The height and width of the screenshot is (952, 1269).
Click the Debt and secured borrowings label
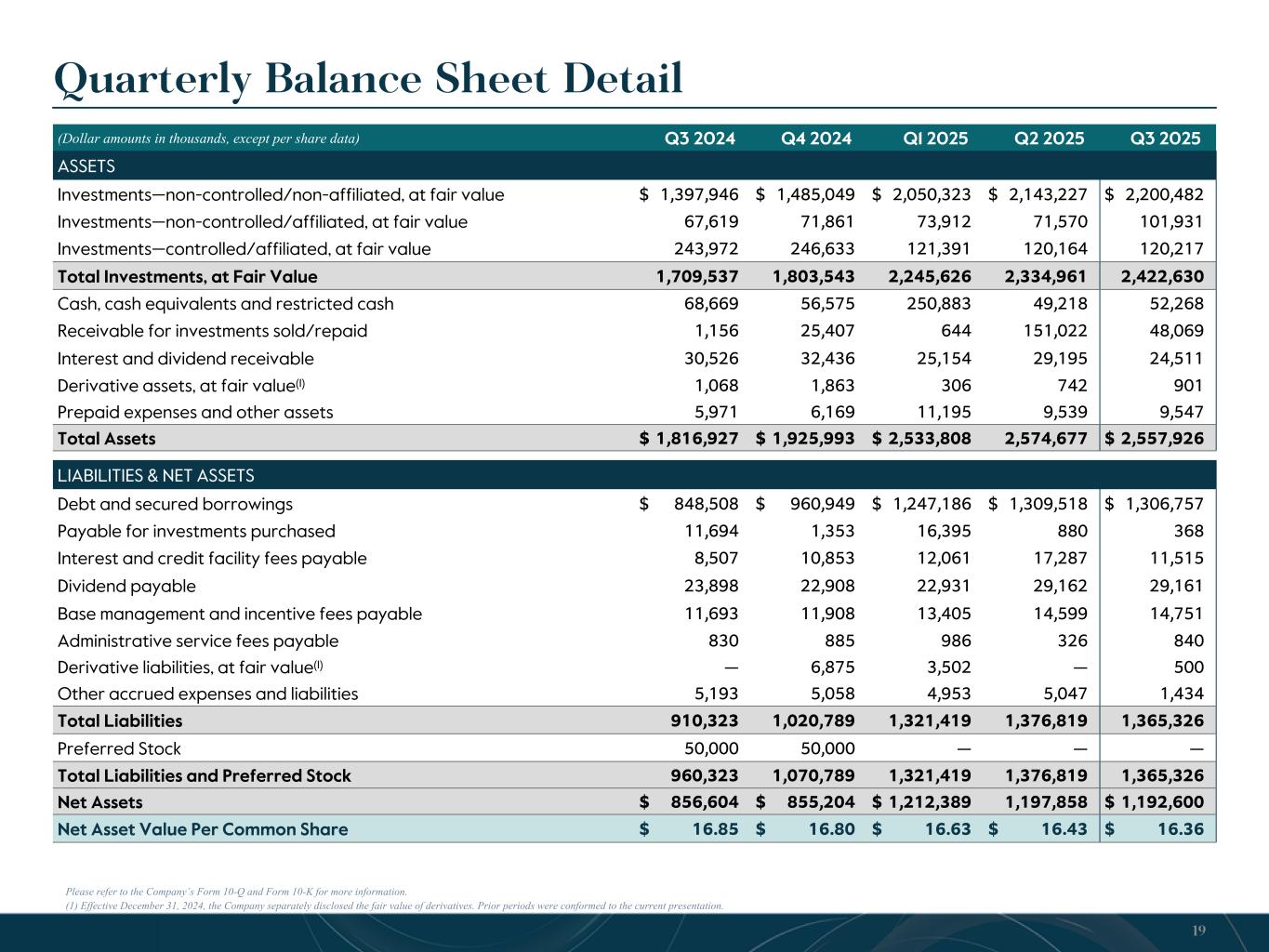point(175,504)
